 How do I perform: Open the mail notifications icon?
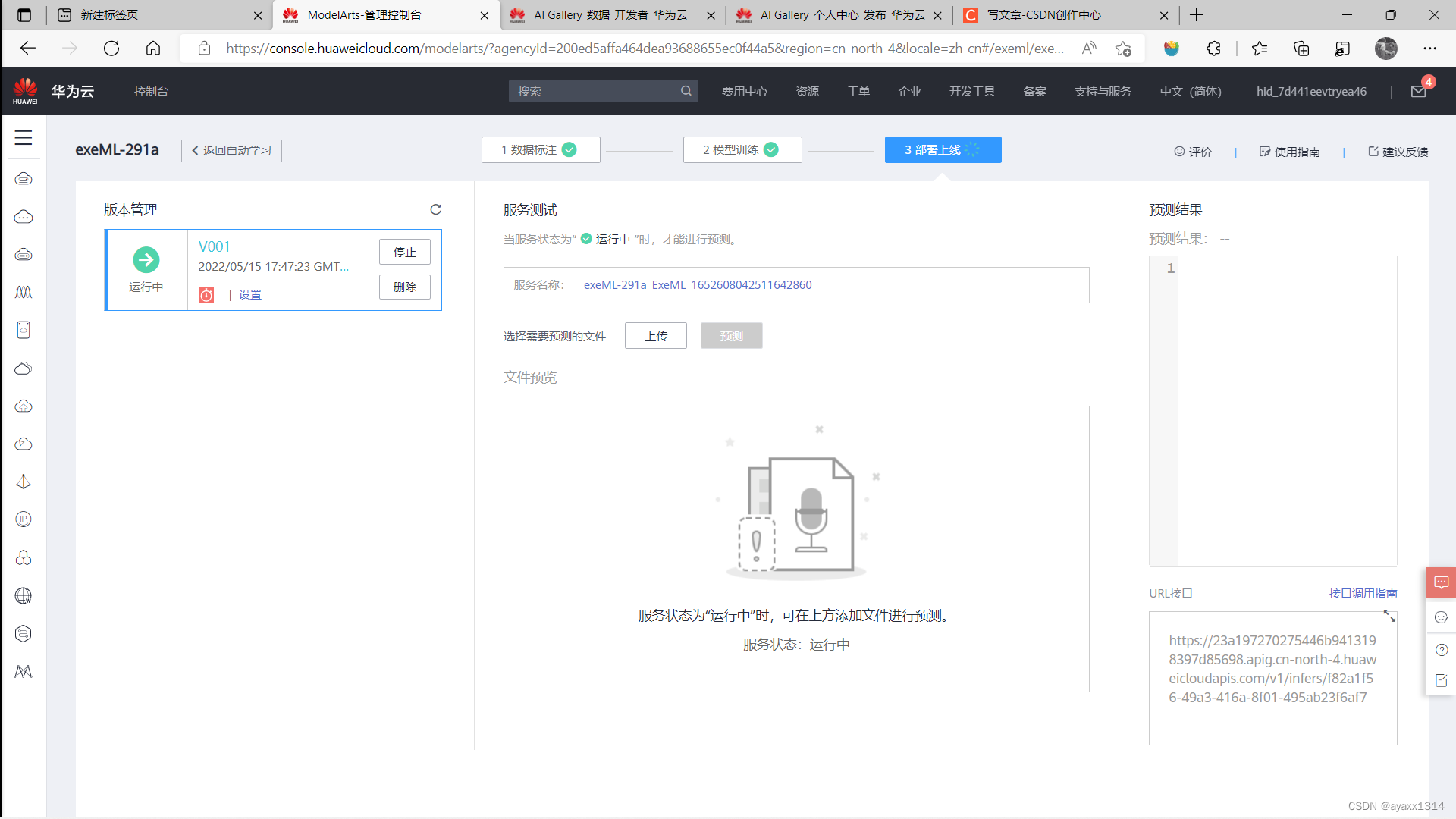1418,92
